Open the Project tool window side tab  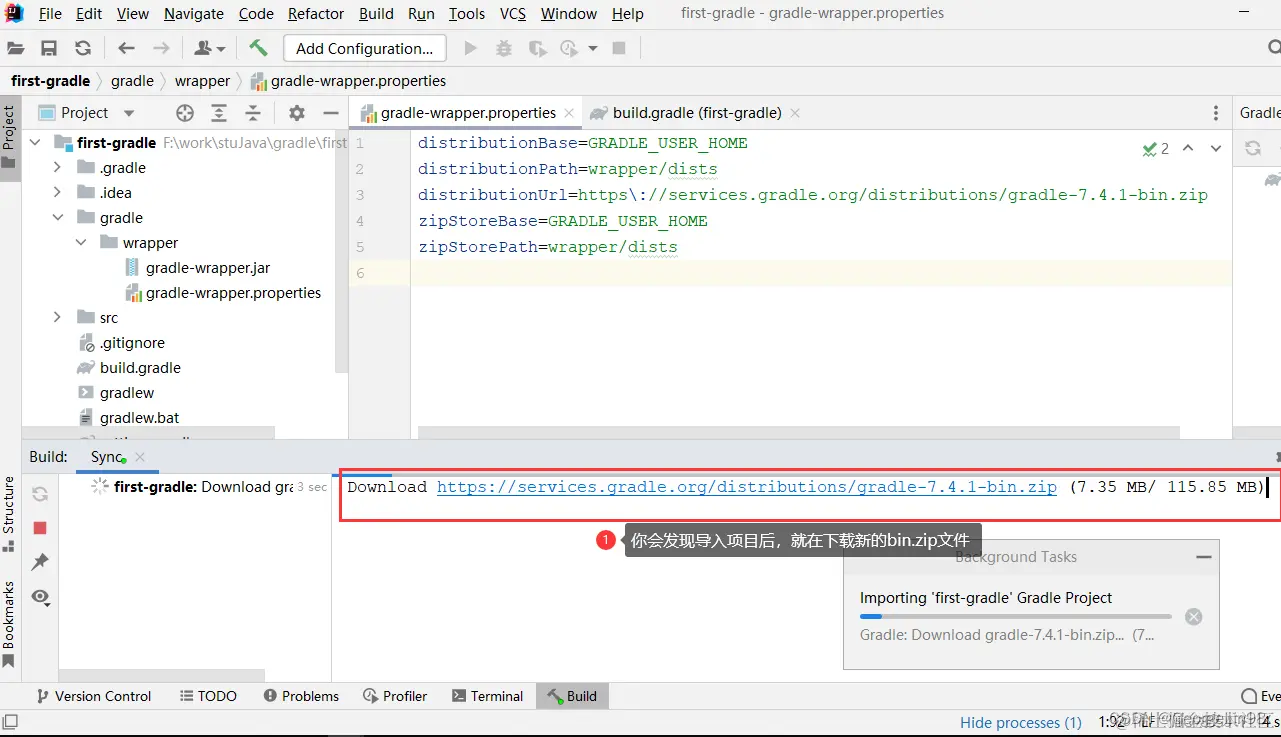pyautogui.click(x=9, y=136)
